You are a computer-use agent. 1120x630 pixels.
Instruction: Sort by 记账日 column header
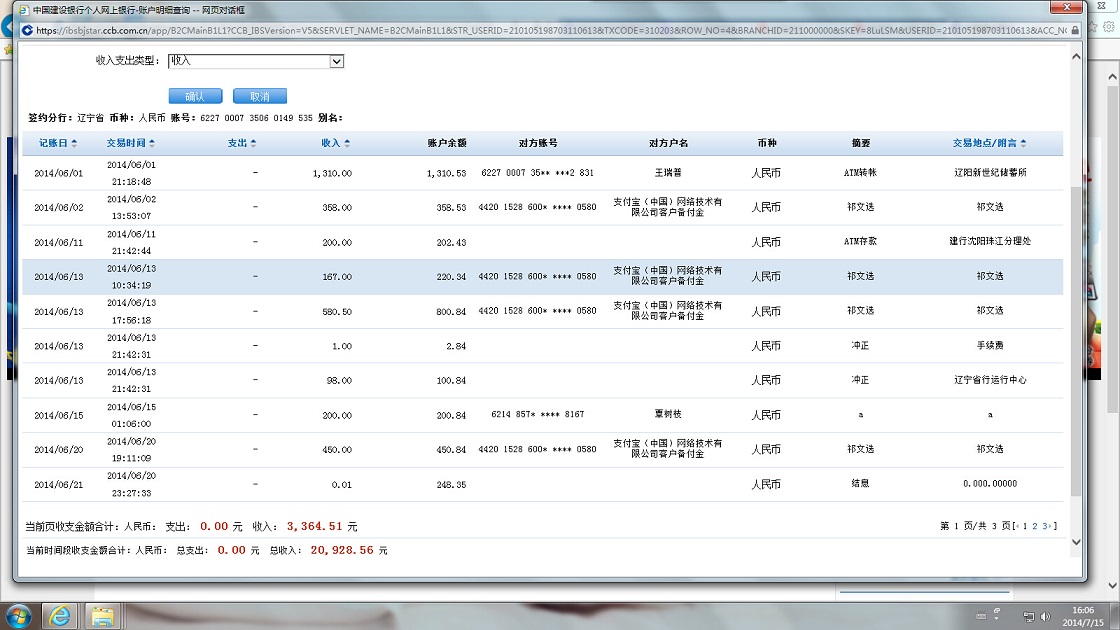57,144
